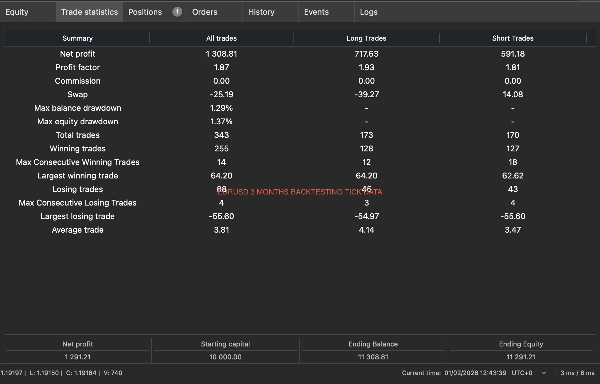The height and width of the screenshot is (384, 600).
Task: Open the Positions tab
Action: pyautogui.click(x=145, y=12)
